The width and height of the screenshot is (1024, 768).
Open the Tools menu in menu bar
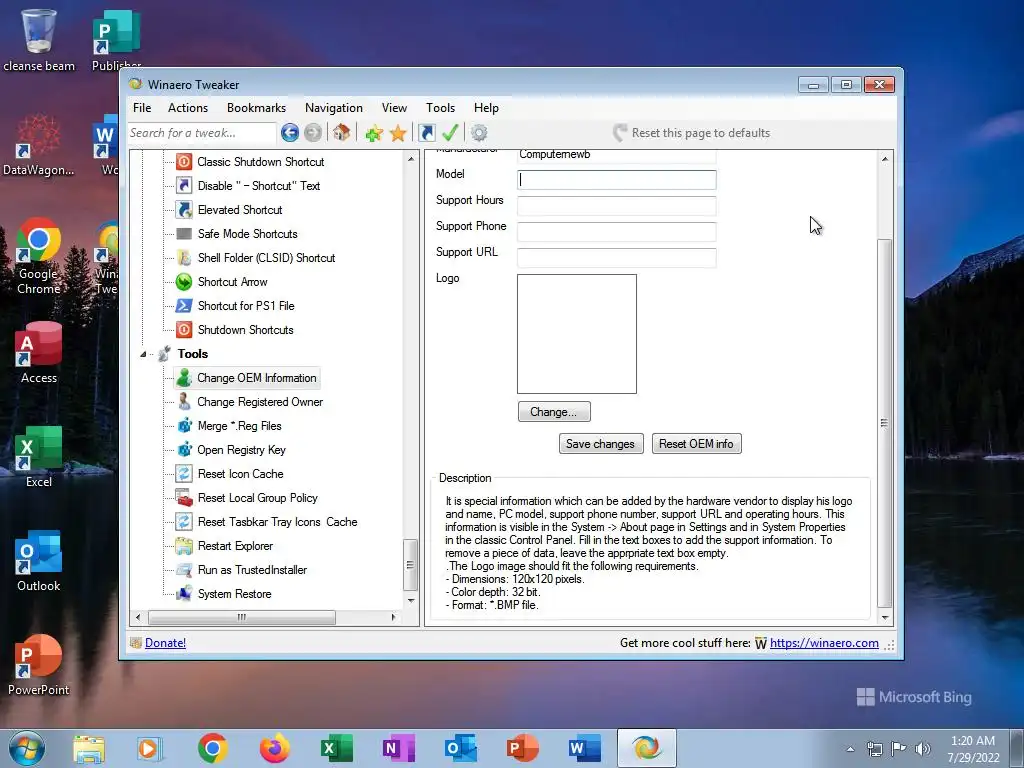pos(440,108)
